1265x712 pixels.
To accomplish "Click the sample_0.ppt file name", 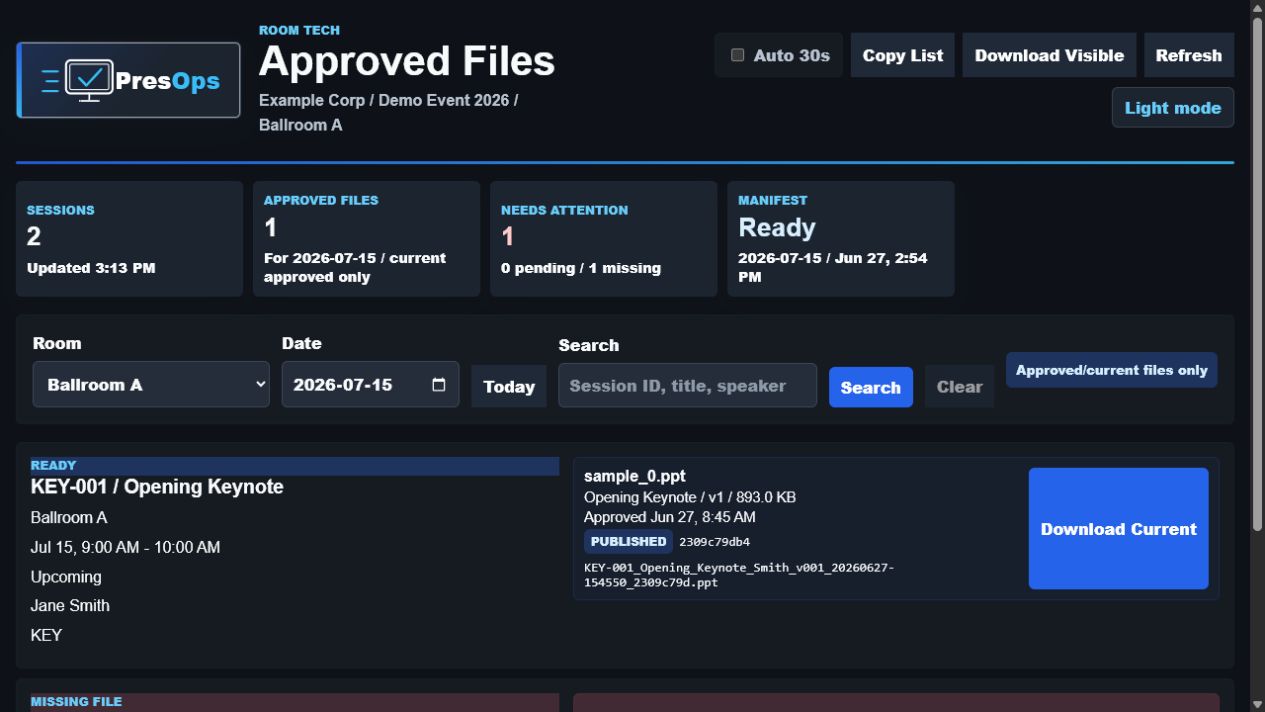I will tap(635, 476).
